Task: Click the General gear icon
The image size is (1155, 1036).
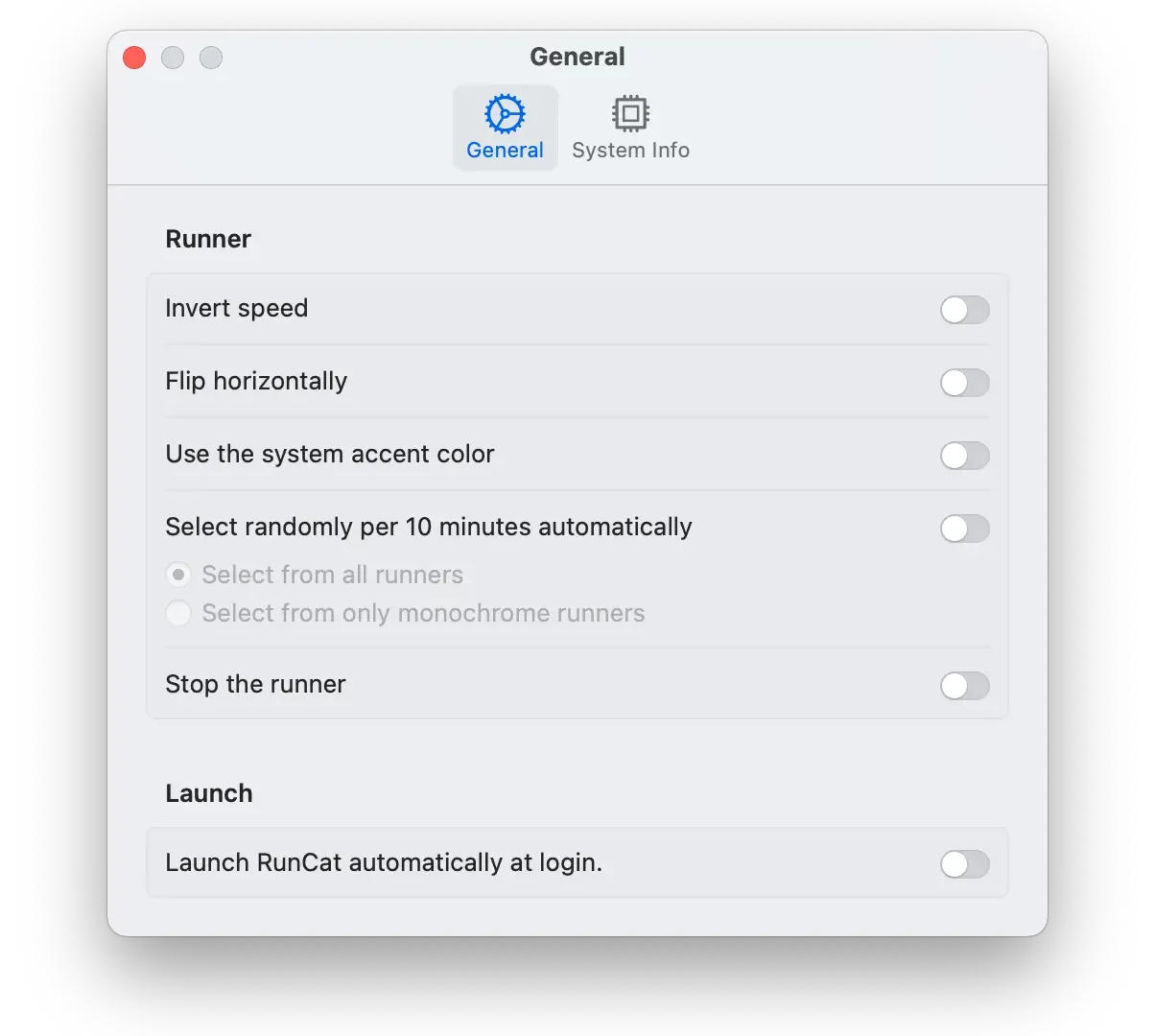Action: (x=505, y=114)
